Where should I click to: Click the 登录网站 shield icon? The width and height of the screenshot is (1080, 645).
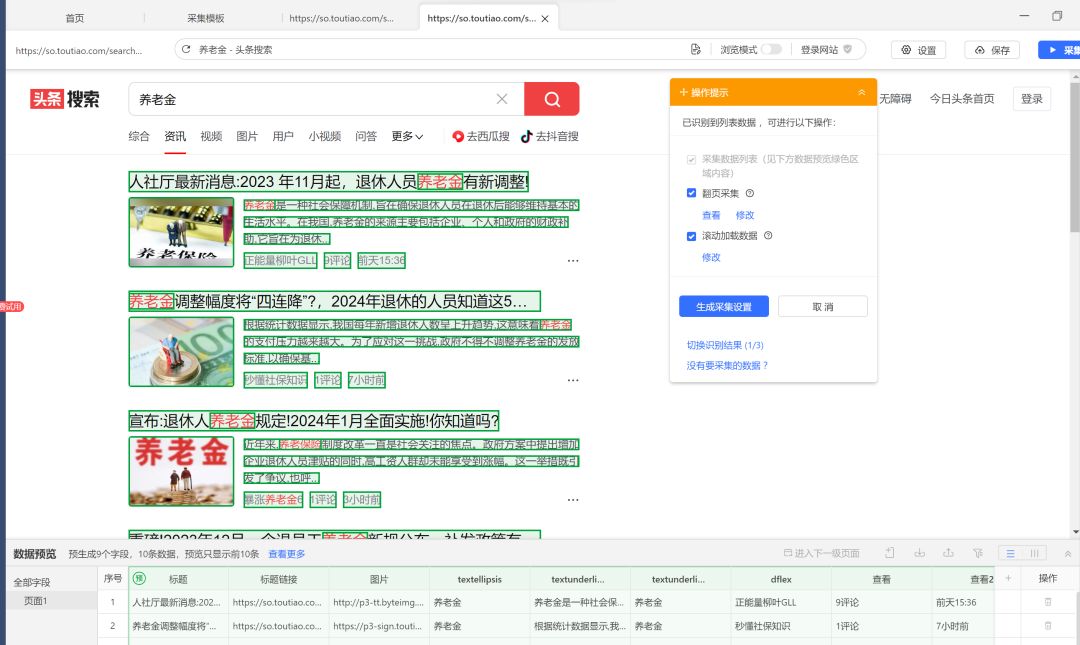tap(848, 50)
